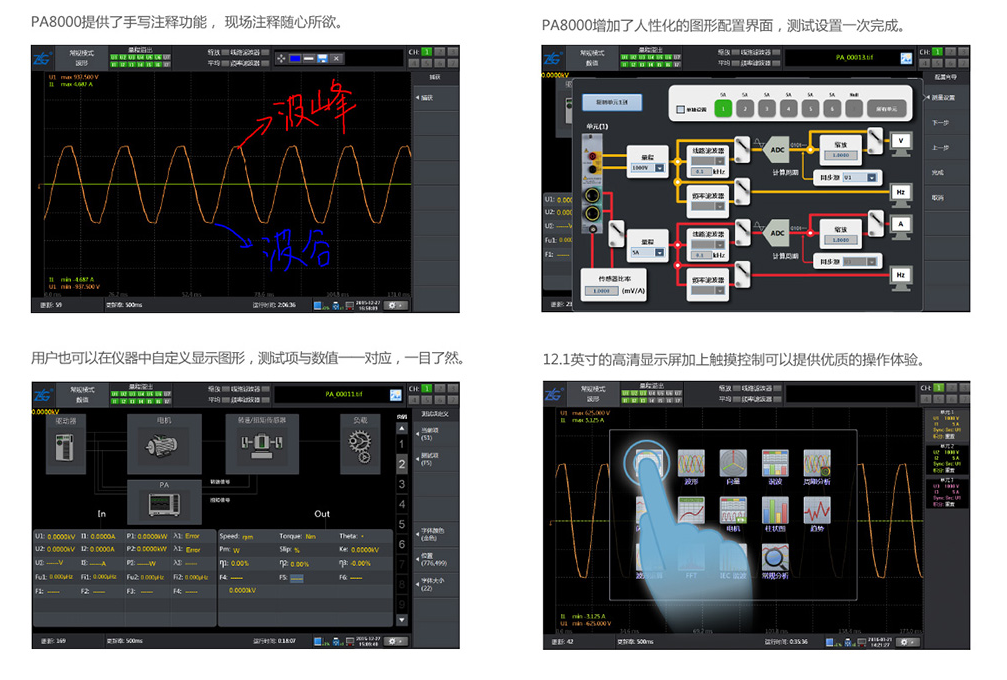Image resolution: width=1007 pixels, height=680 pixels.
Task: Open 字体大小 (22) font size option
Action: [435, 584]
